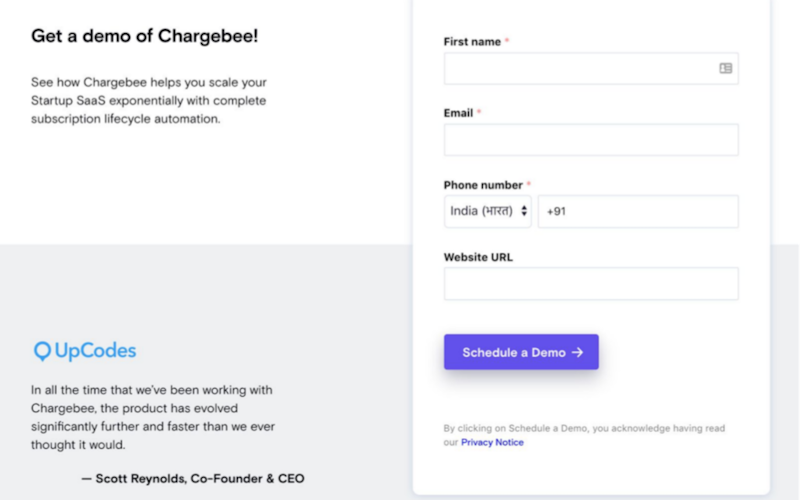Click the UpCodes testimonial quote paragraph
Image resolution: width=800 pixels, height=500 pixels.
153,417
